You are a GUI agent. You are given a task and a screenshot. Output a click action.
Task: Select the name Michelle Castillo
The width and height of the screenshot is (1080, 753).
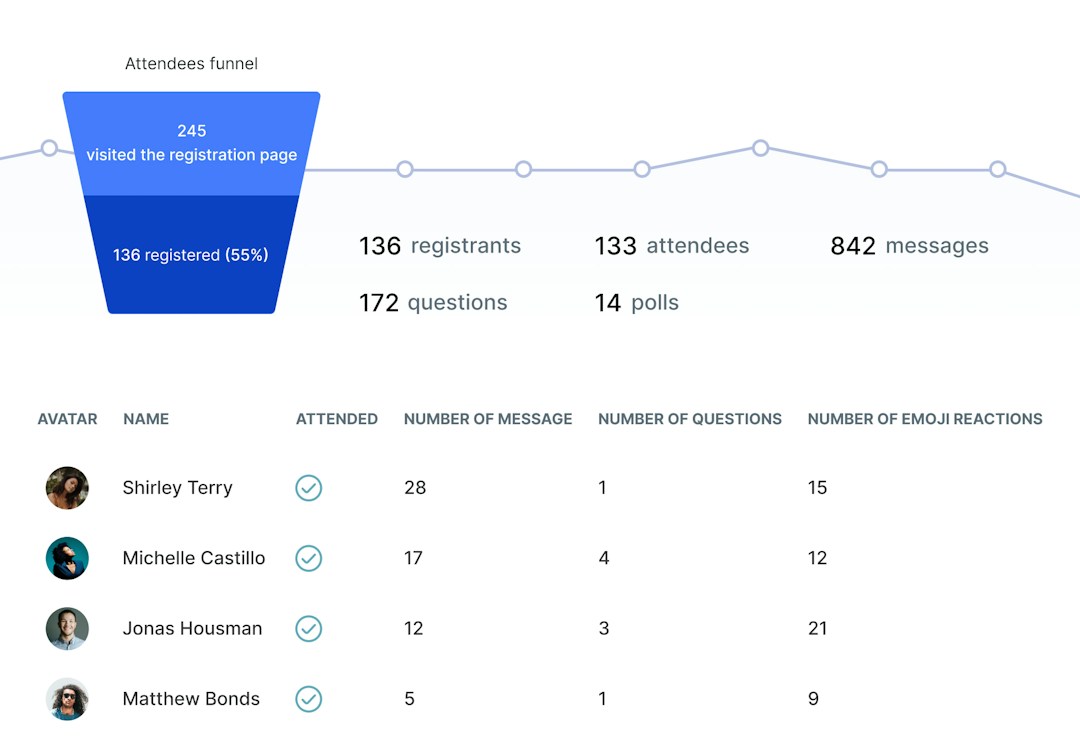click(194, 558)
